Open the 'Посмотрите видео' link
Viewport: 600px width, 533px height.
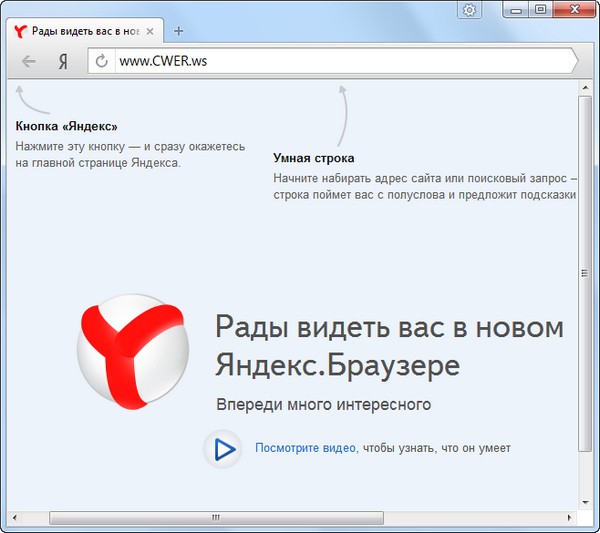click(306, 449)
